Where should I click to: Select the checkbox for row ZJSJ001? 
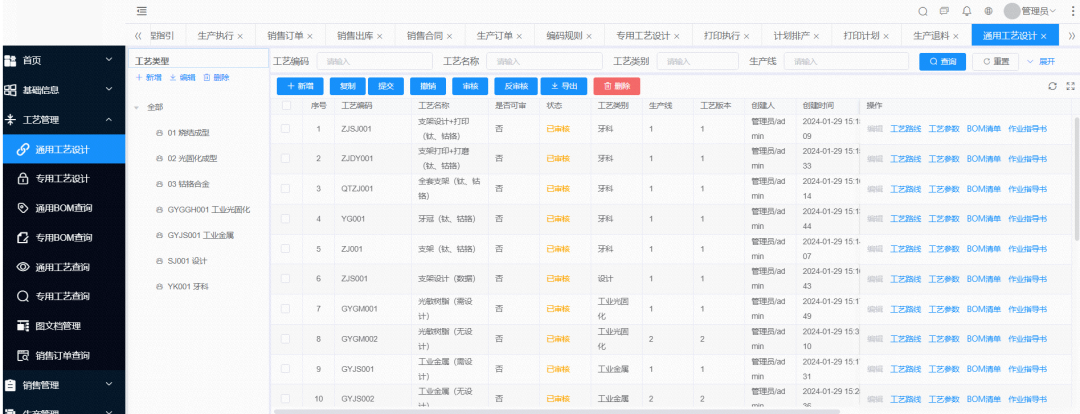click(x=286, y=128)
